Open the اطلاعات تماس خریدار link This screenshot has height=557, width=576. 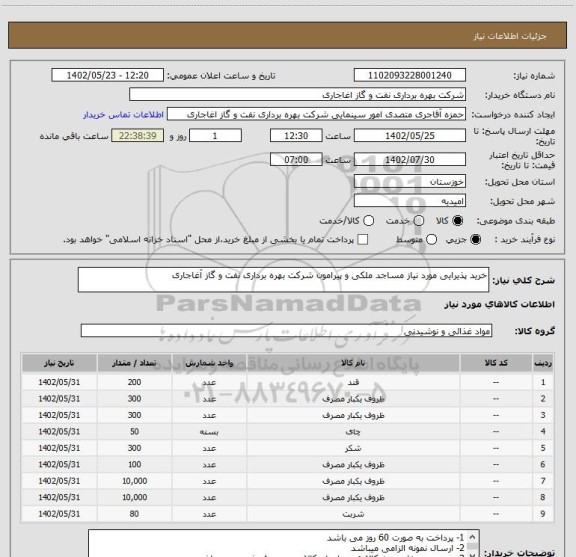pos(123,115)
